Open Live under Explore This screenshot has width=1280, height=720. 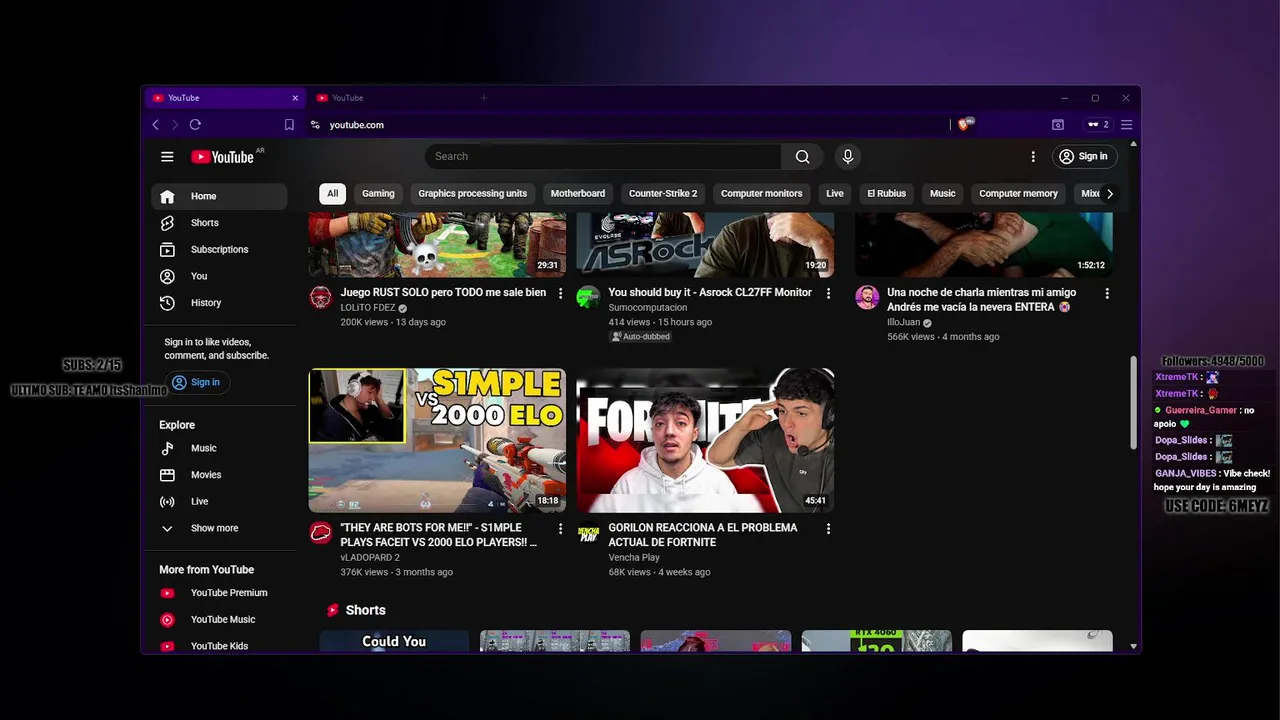[219, 502]
